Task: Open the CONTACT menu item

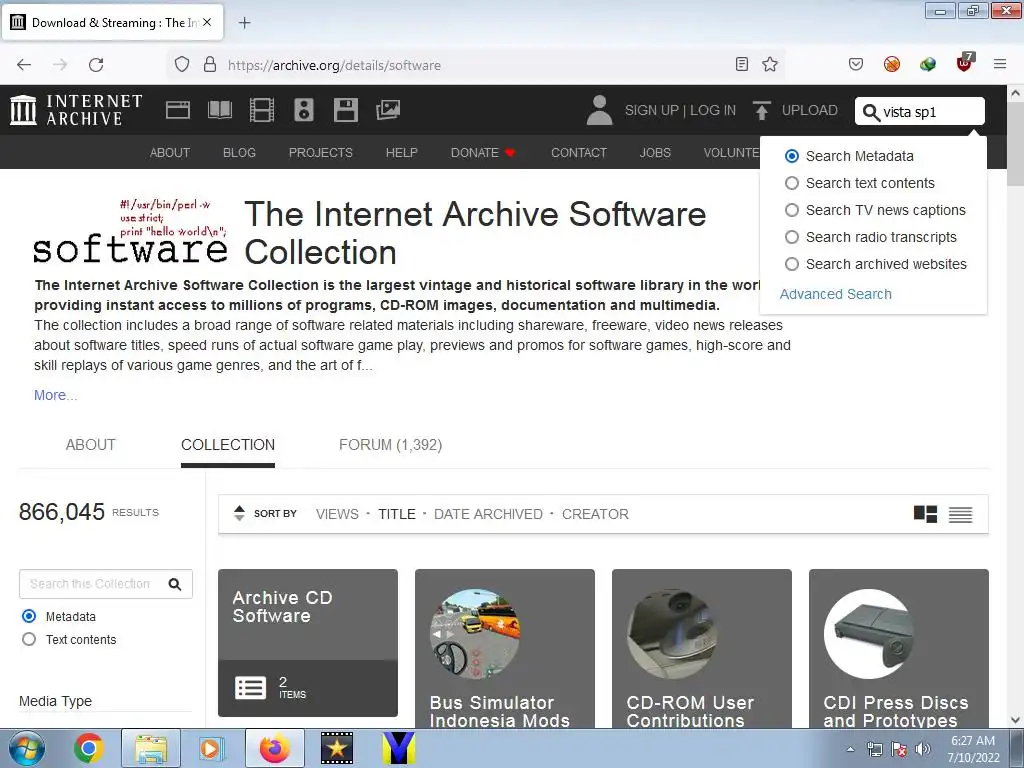Action: (579, 152)
